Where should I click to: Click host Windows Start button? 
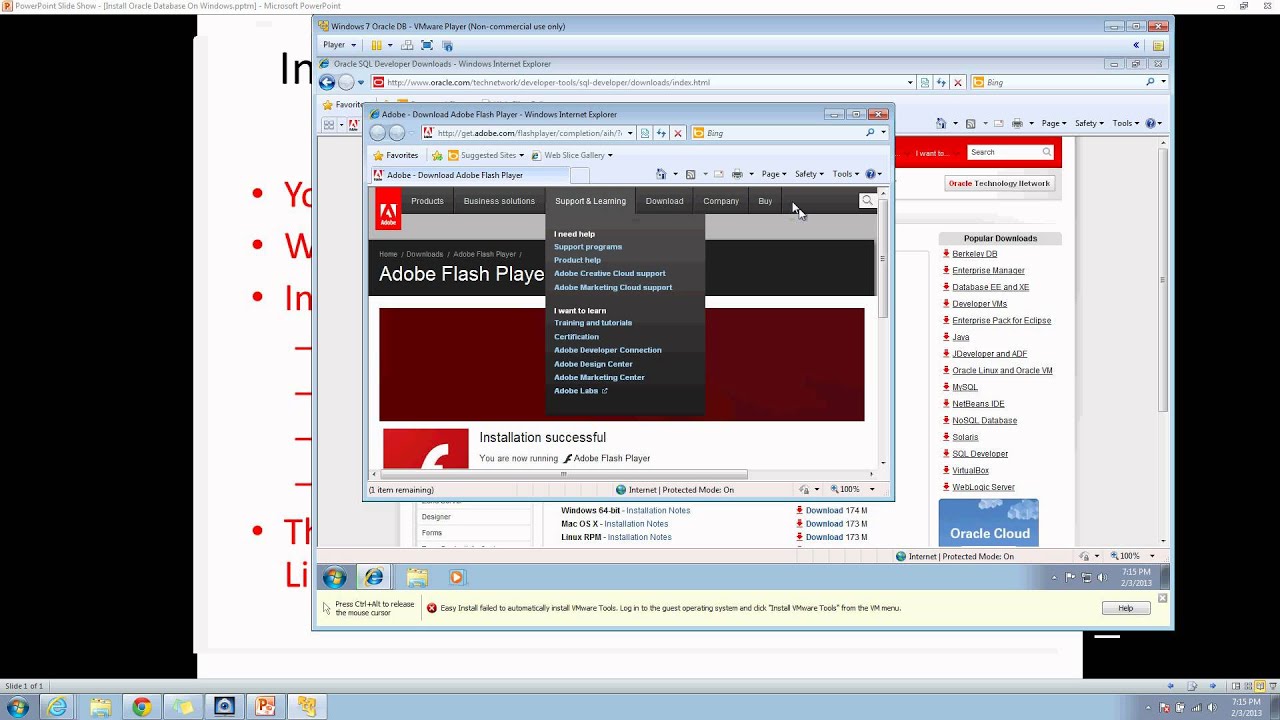pos(17,707)
